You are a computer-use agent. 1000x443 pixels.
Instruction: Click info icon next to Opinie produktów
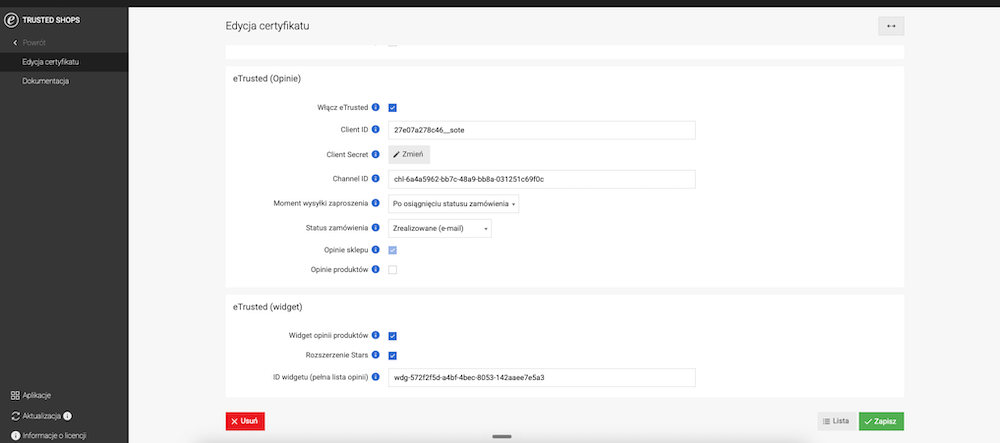pyautogui.click(x=376, y=269)
